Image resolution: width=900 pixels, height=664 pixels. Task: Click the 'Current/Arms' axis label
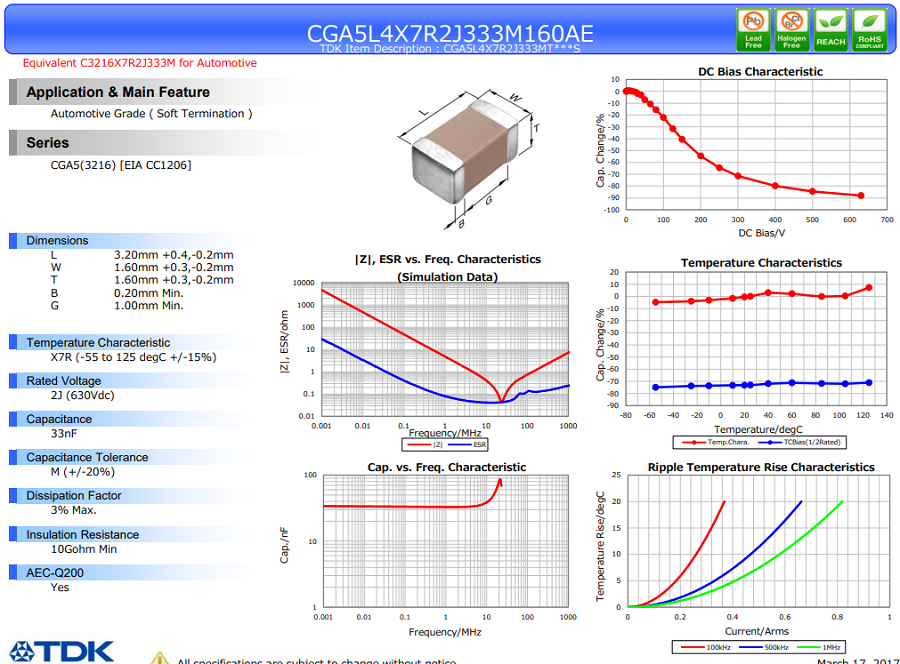[757, 631]
